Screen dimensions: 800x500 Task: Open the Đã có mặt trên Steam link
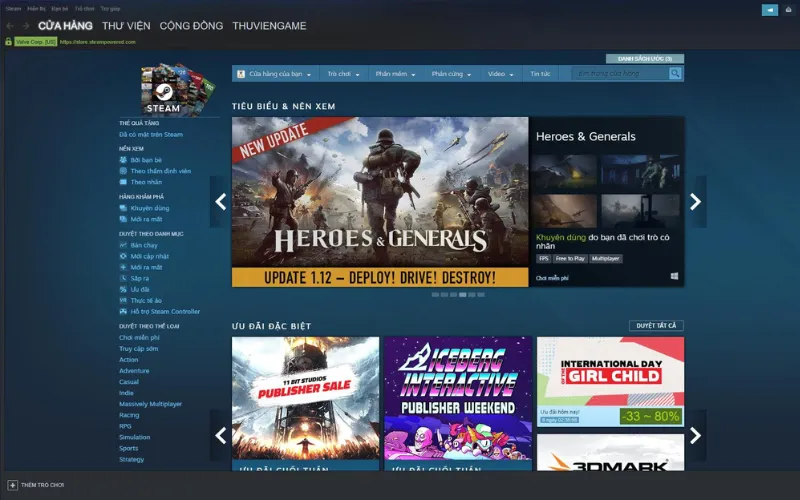pos(151,135)
